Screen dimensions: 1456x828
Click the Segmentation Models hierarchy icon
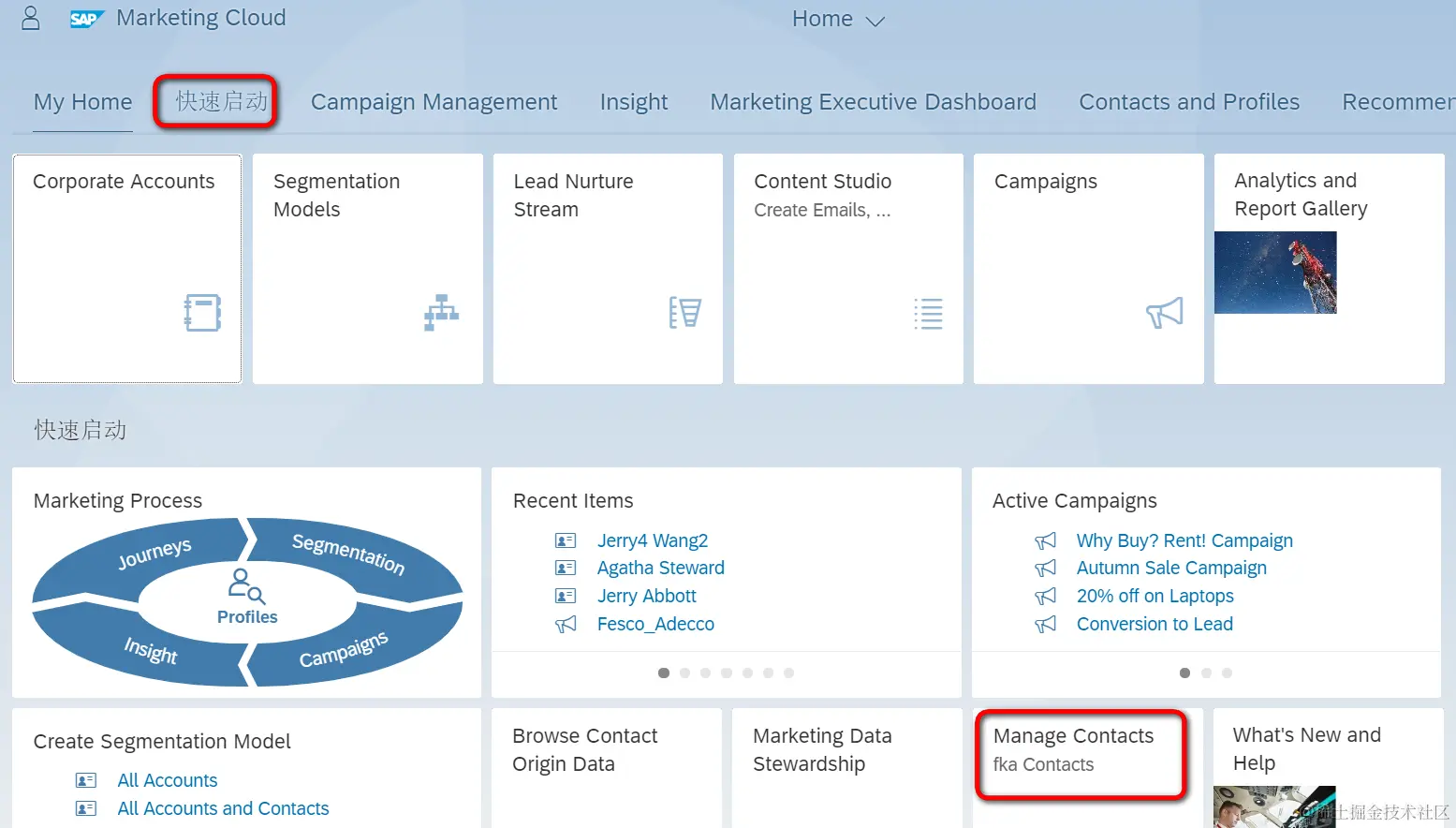(441, 313)
